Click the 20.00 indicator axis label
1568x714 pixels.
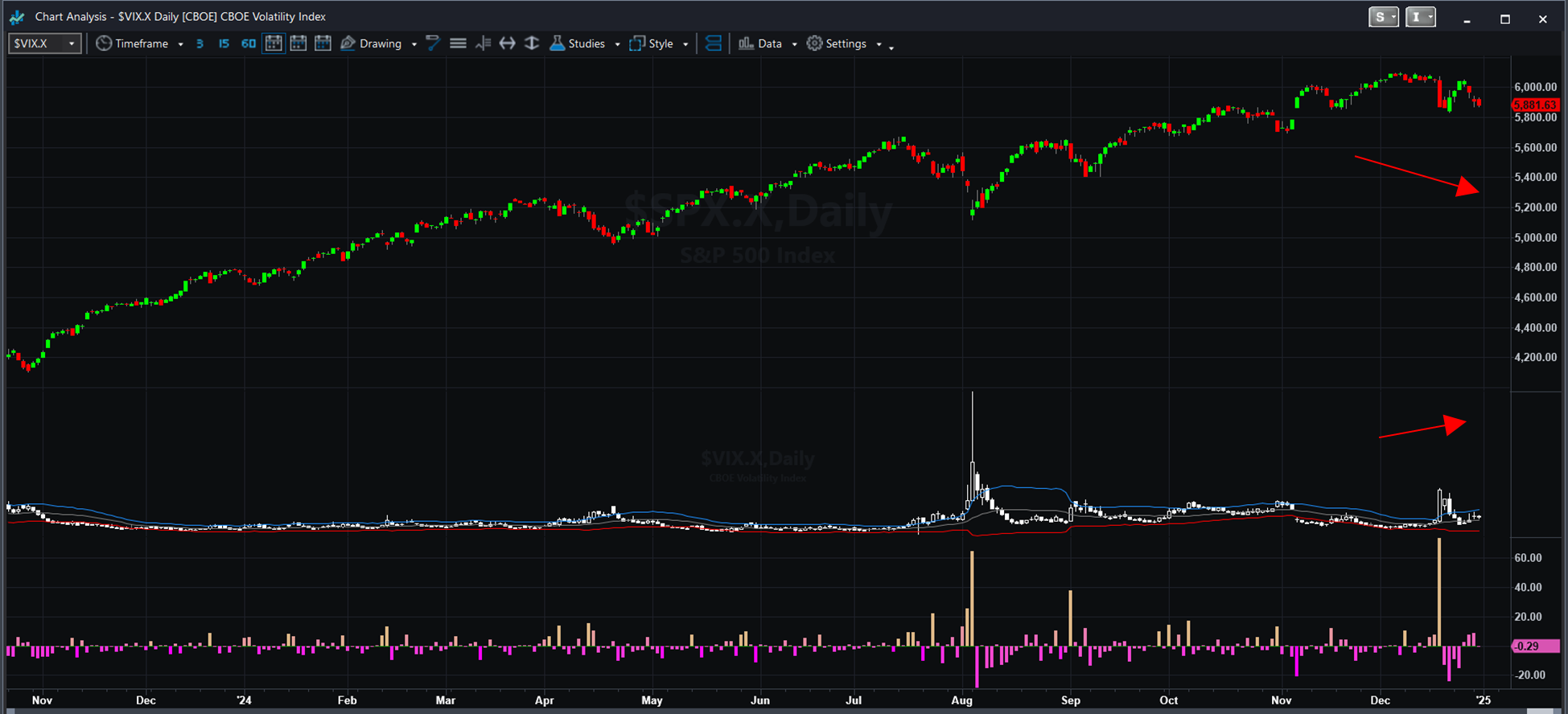tap(1528, 617)
